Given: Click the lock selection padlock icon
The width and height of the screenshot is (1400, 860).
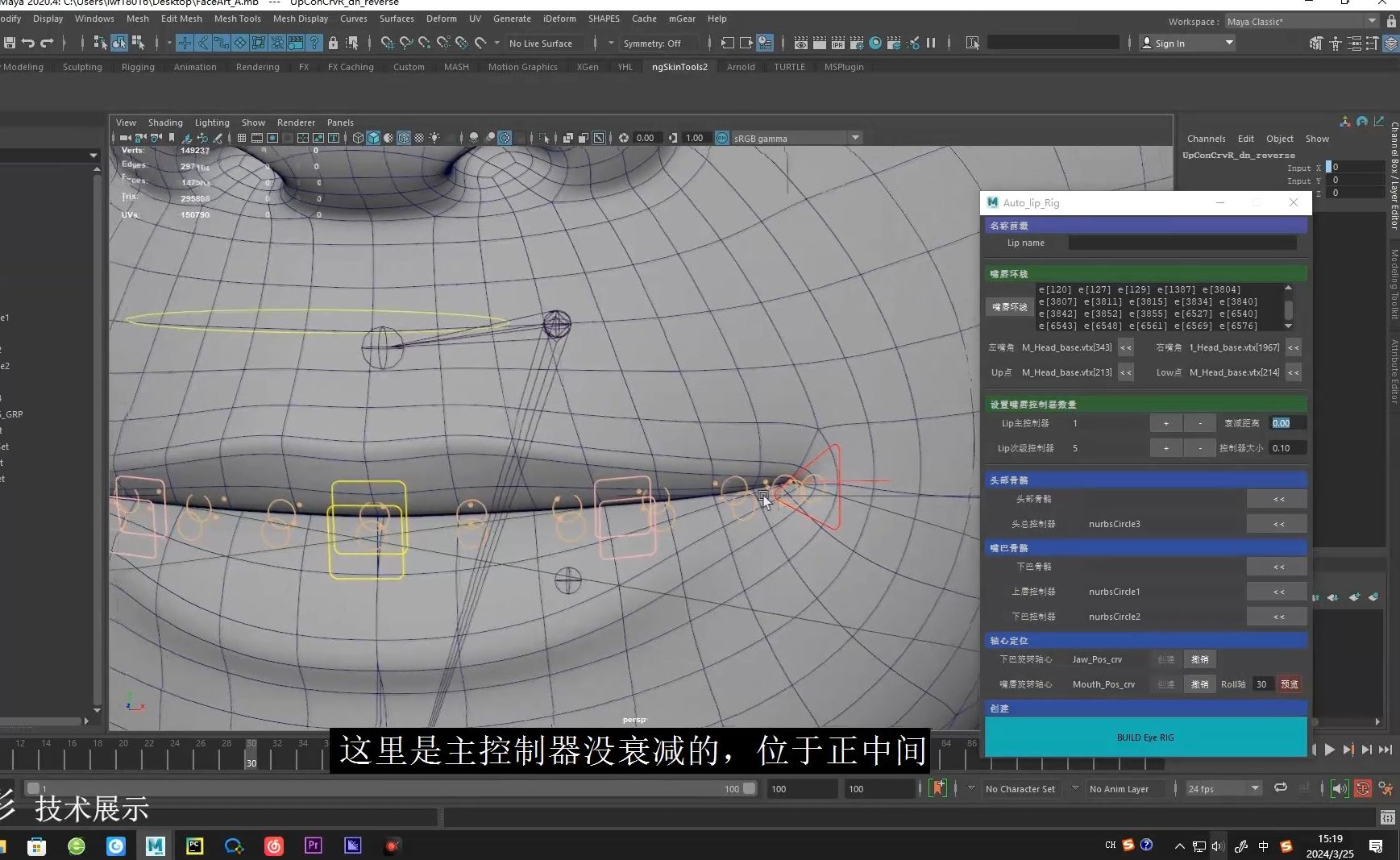Looking at the screenshot, I should pos(333,43).
